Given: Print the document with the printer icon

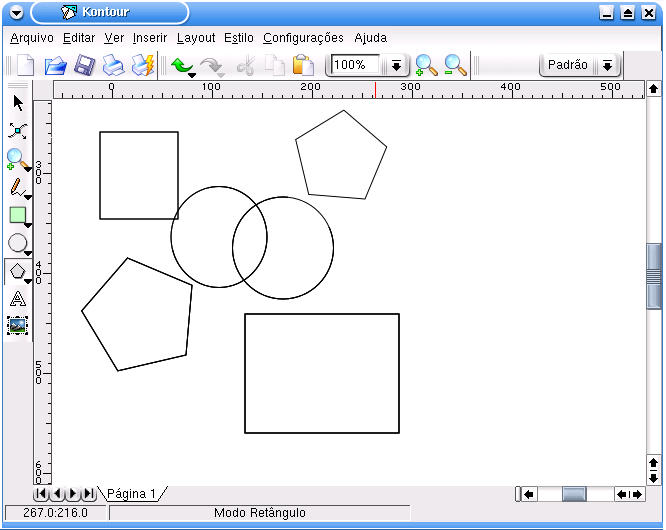Looking at the screenshot, I should click(113, 65).
